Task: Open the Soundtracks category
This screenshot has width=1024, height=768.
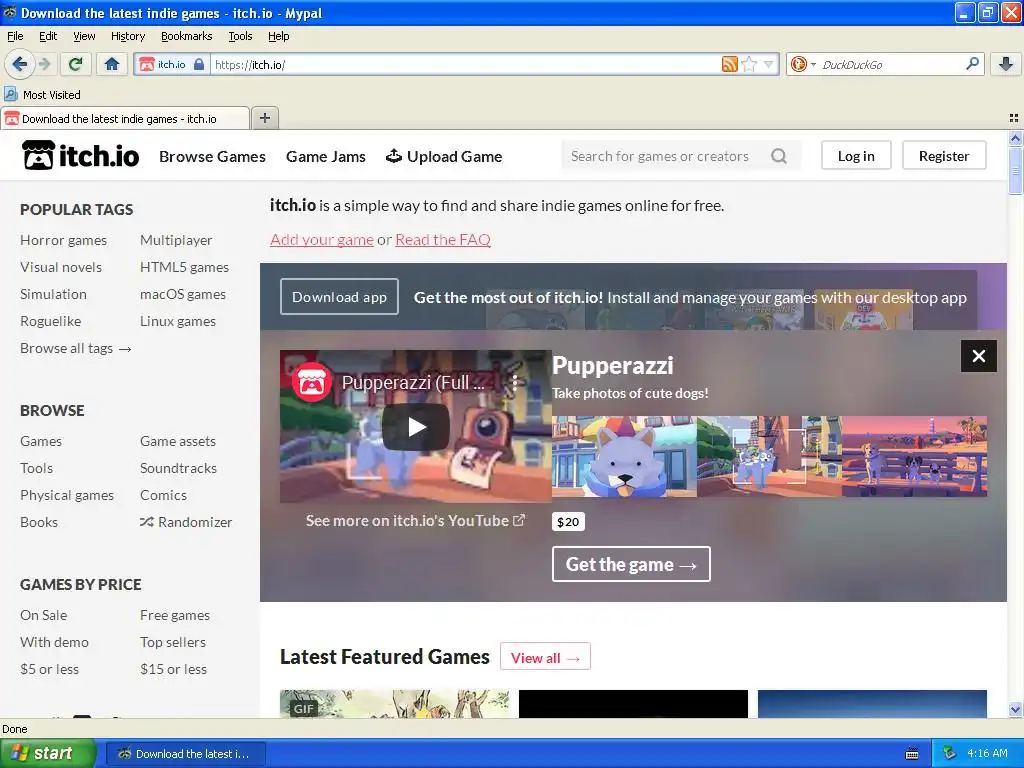Action: pyautogui.click(x=178, y=468)
